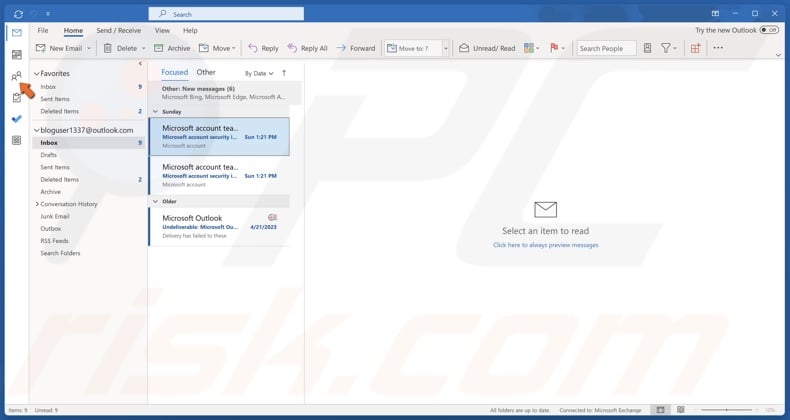Open the Send / Receive tab
This screenshot has height=420, width=790.
[119, 31]
